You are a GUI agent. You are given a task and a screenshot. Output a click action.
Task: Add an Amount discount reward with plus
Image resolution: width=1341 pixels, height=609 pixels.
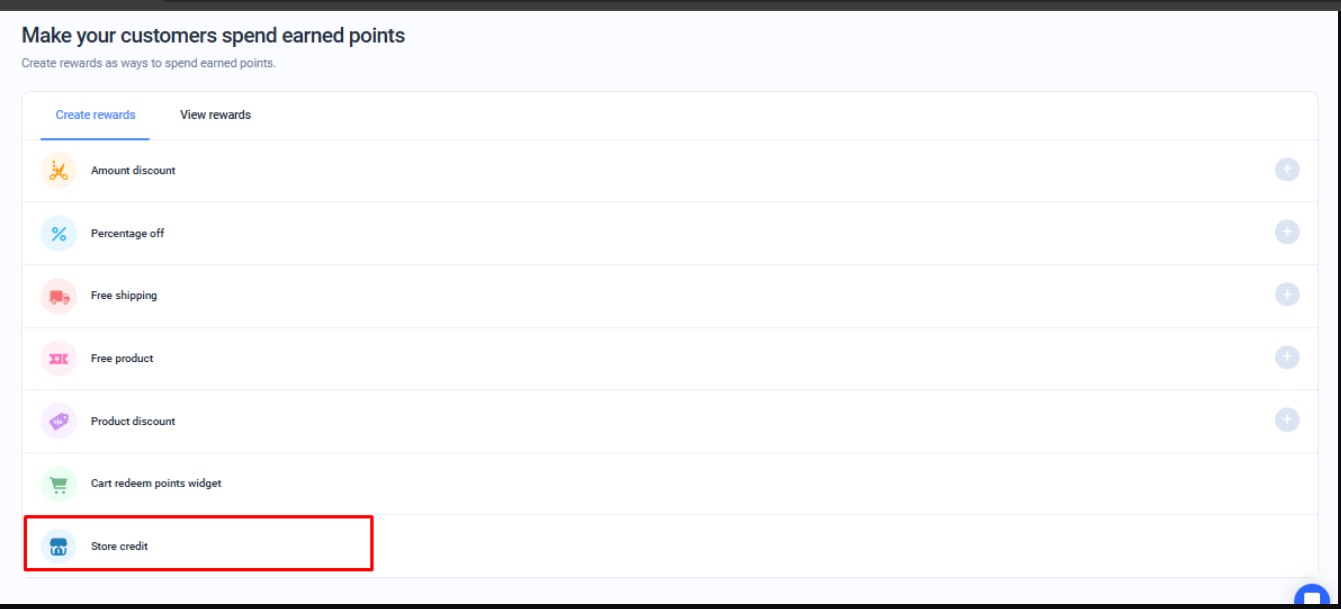pos(1287,170)
